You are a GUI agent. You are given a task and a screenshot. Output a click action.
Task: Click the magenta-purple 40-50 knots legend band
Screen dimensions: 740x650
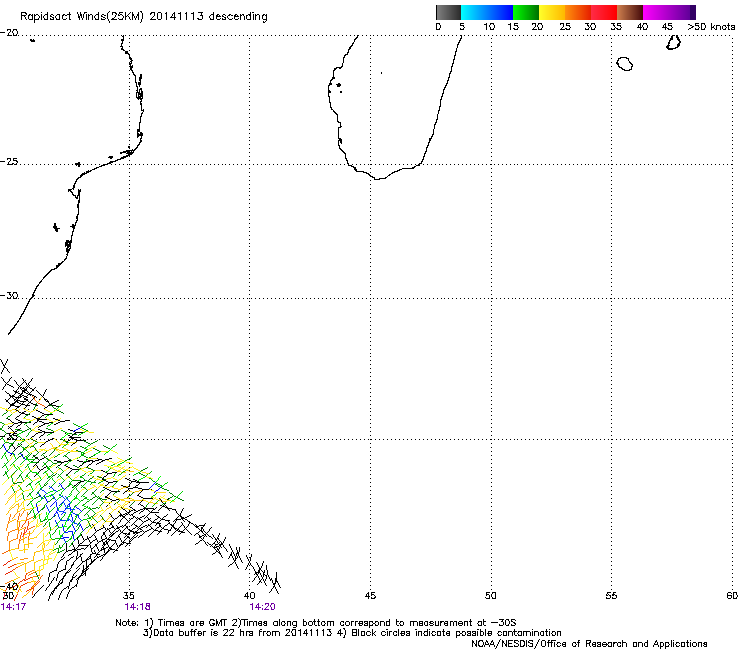coord(669,12)
